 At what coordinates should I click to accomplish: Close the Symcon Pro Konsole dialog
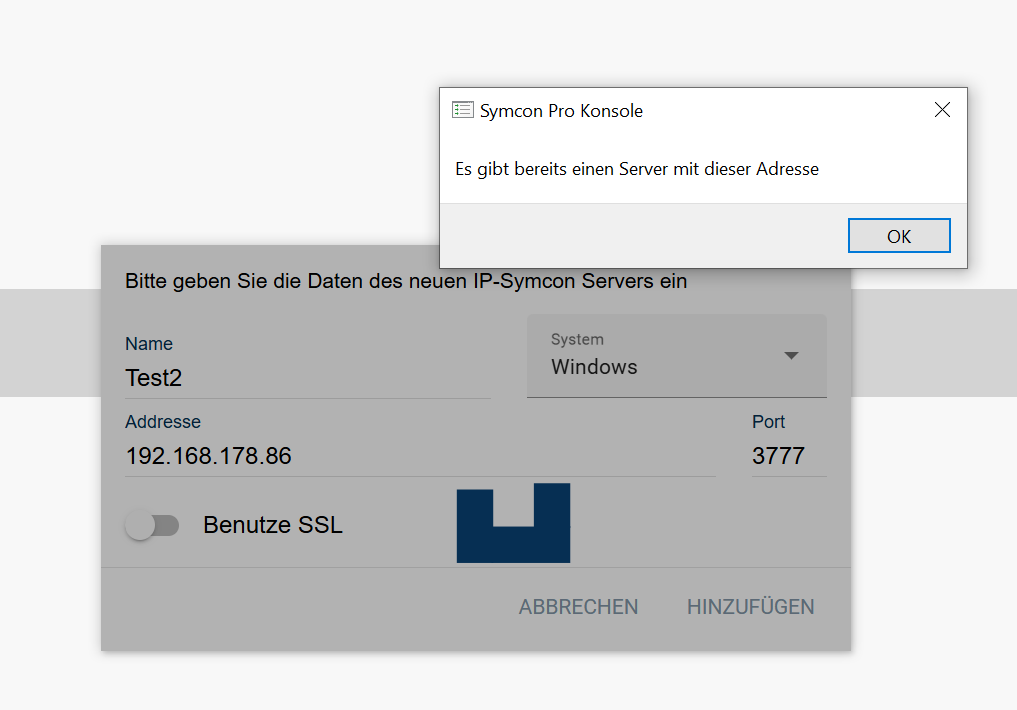click(942, 110)
